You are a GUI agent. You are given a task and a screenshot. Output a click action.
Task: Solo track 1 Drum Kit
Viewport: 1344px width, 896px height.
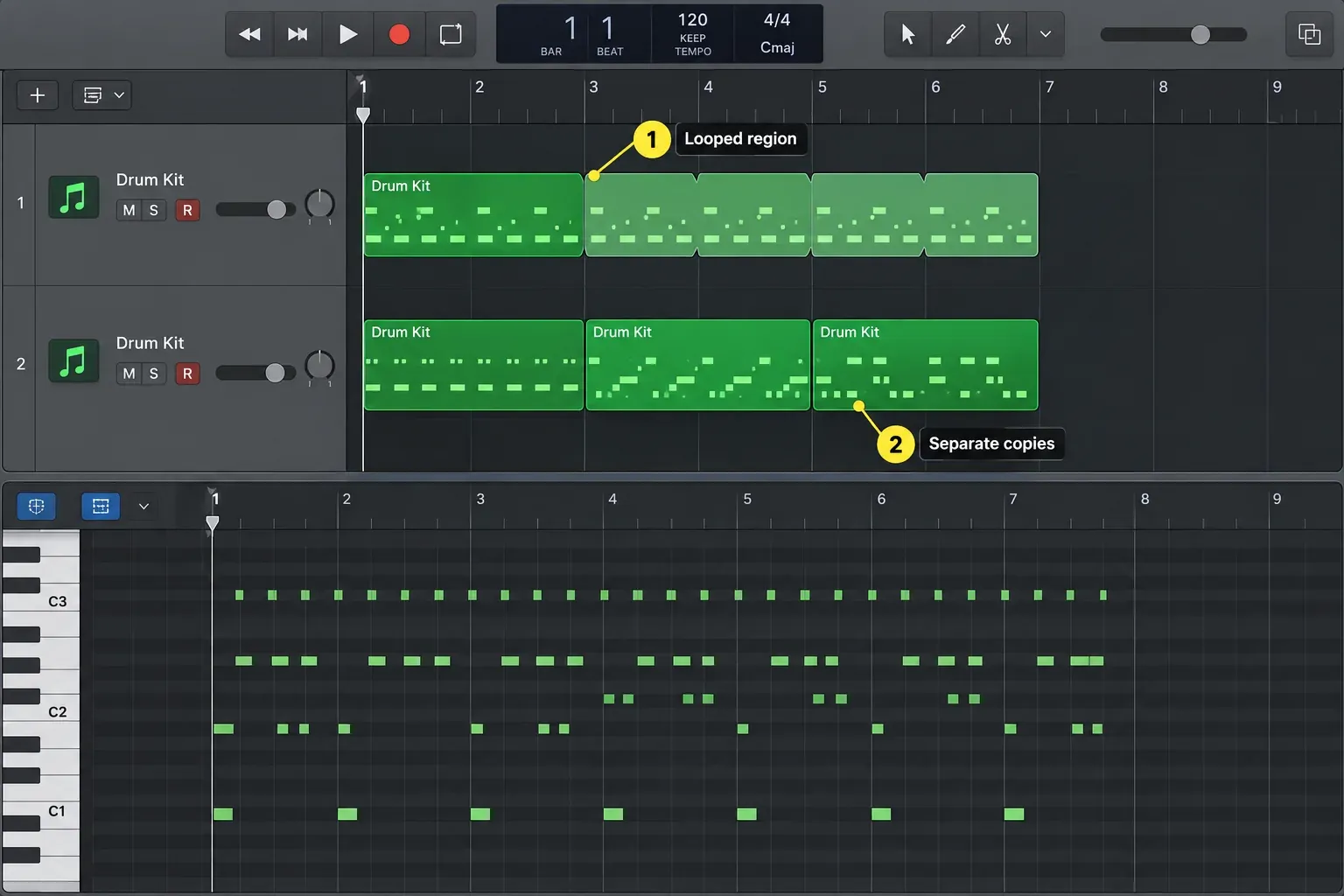pos(154,210)
